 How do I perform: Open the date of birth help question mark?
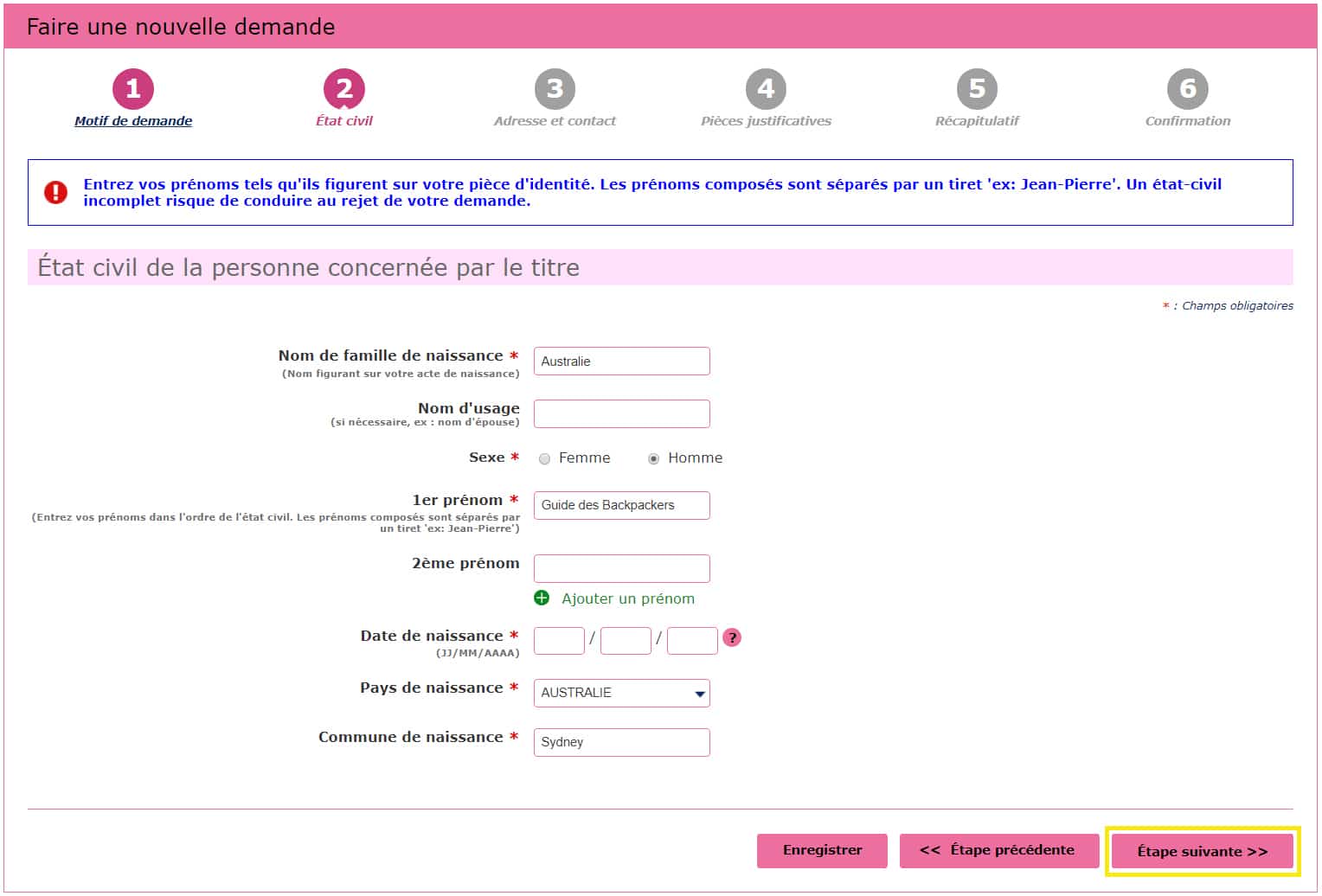[732, 637]
